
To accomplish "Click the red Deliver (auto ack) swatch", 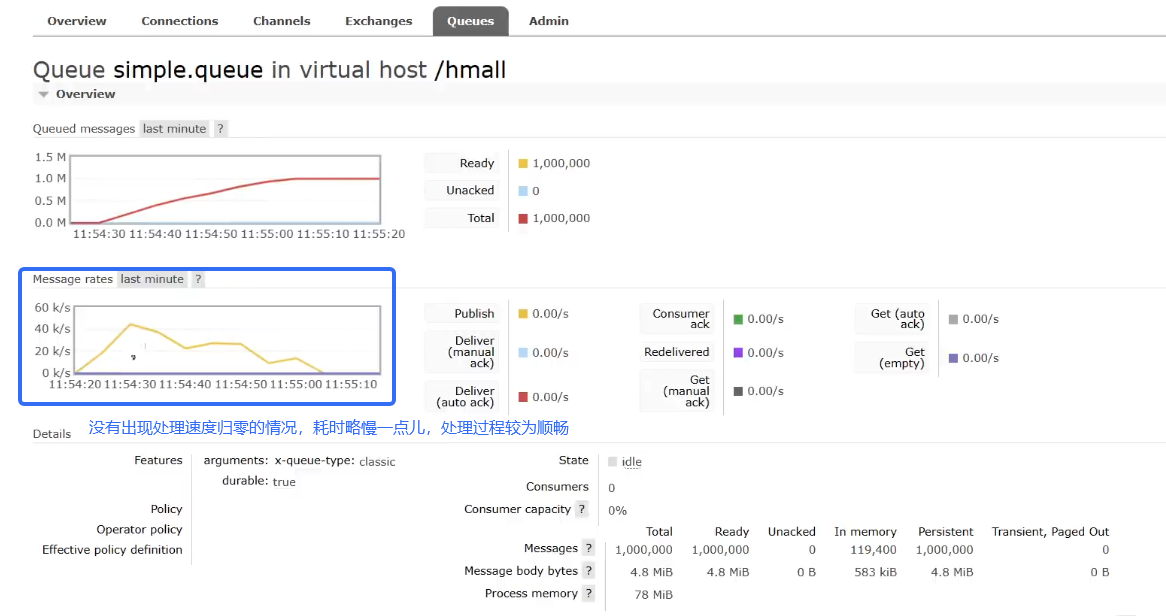I will point(523,397).
